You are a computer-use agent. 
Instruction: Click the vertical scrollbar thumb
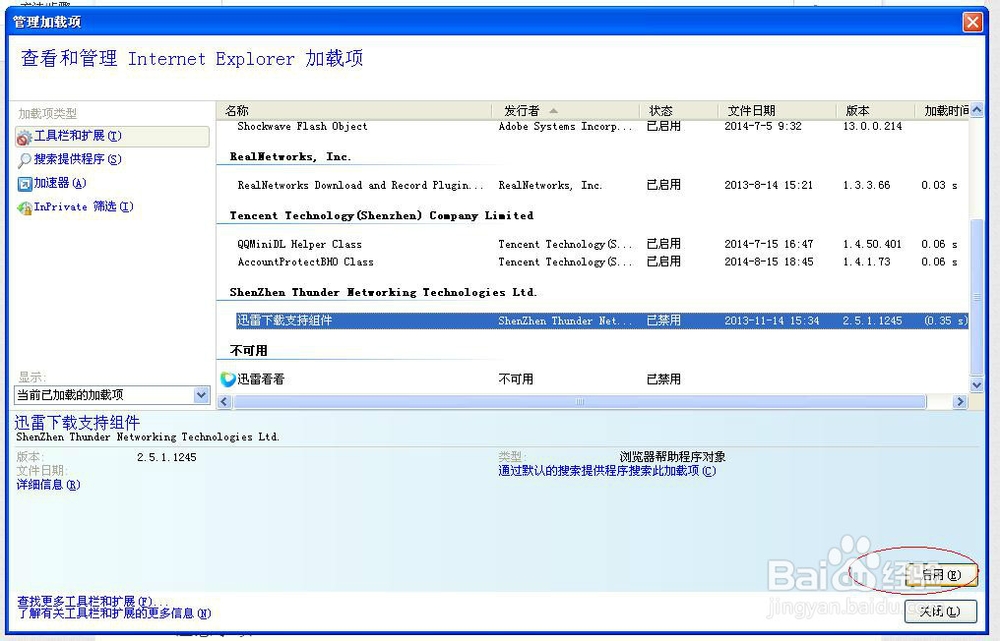point(976,297)
